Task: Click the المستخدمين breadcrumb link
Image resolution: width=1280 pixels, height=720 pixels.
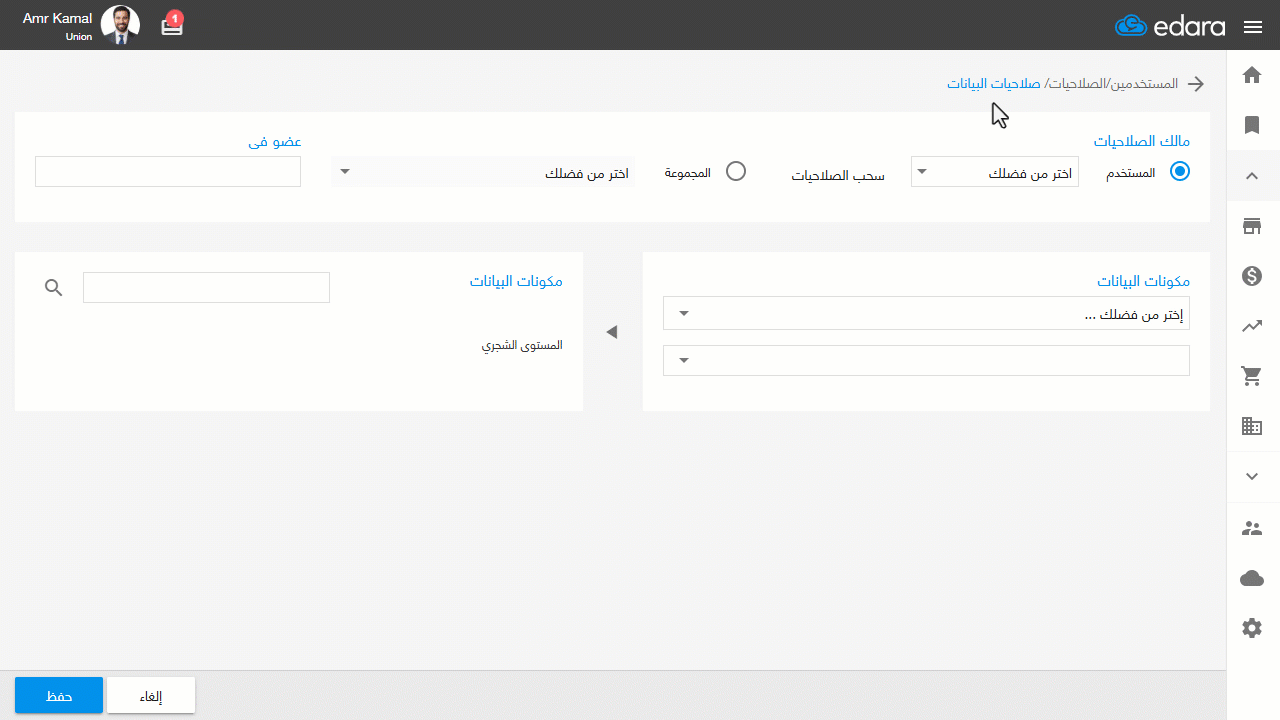Action: coord(1145,84)
